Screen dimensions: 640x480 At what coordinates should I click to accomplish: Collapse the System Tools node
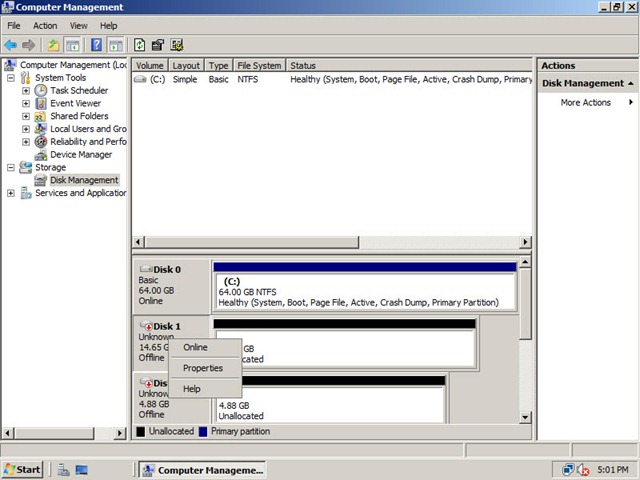coord(11,78)
